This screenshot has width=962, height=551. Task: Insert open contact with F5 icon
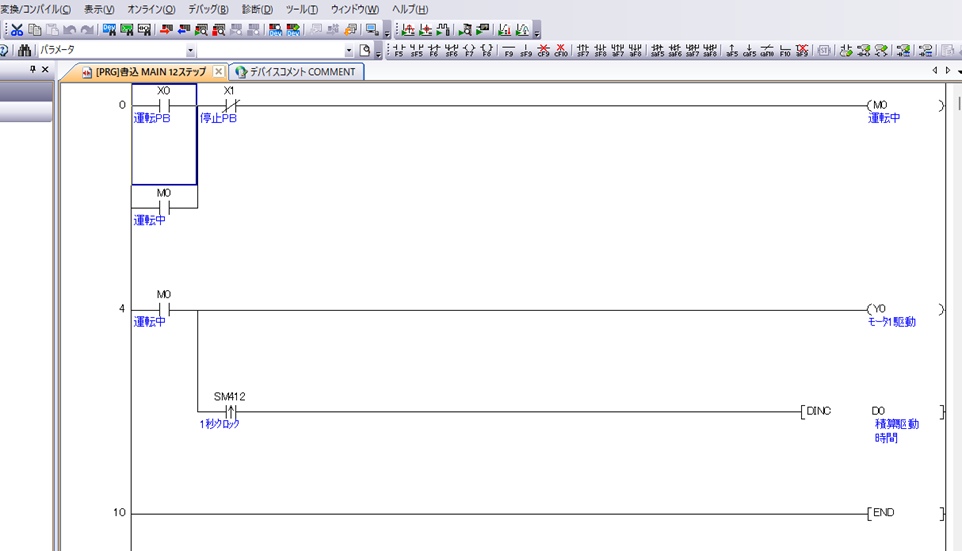tap(399, 50)
